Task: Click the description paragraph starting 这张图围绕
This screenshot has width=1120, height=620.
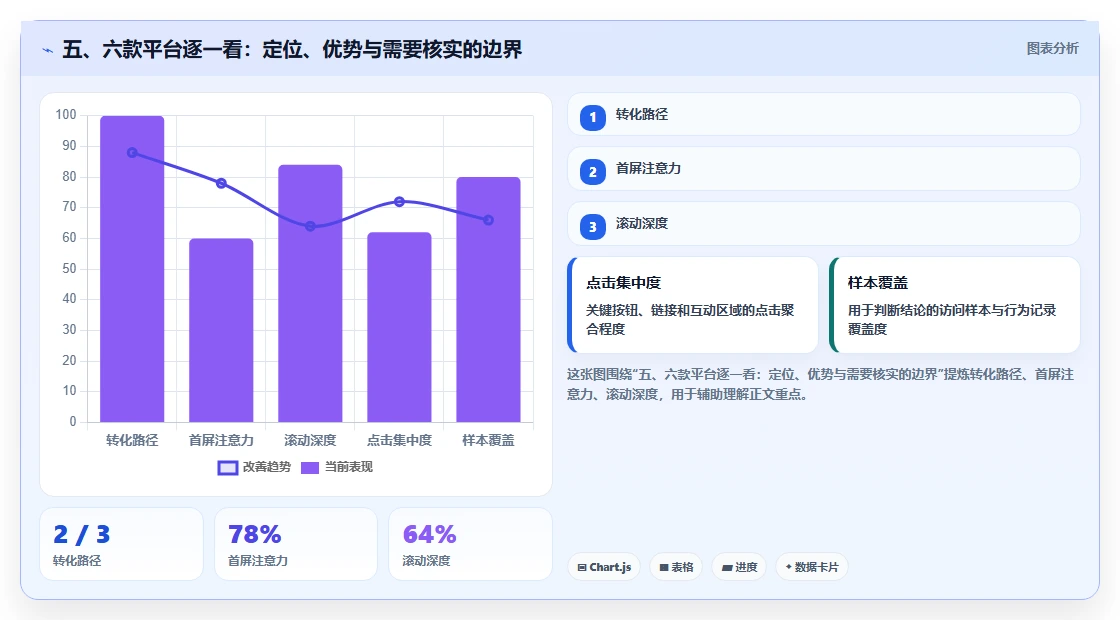Action: (820, 384)
